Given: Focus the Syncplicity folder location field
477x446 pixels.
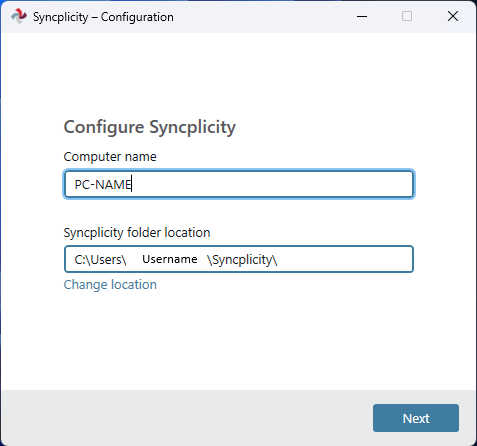Looking at the screenshot, I should click(239, 259).
